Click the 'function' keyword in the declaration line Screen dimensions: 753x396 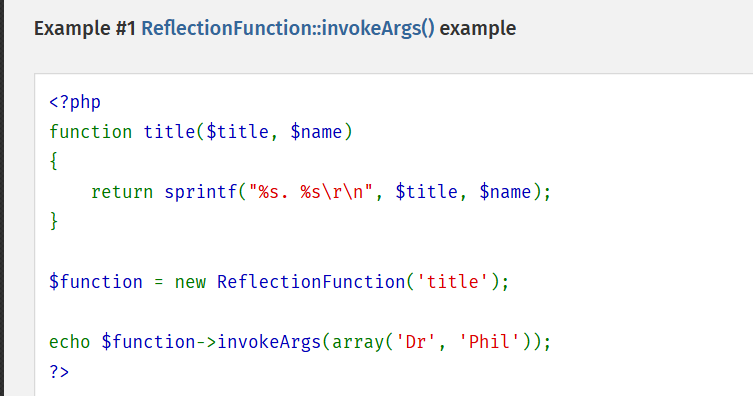coord(90,132)
